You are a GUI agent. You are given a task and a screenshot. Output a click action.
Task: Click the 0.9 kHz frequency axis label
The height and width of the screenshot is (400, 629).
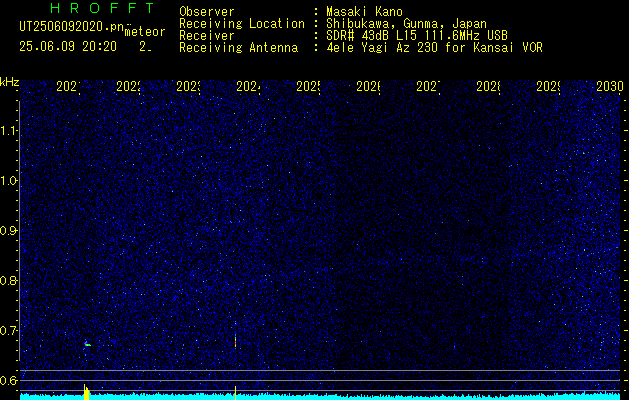(8, 231)
